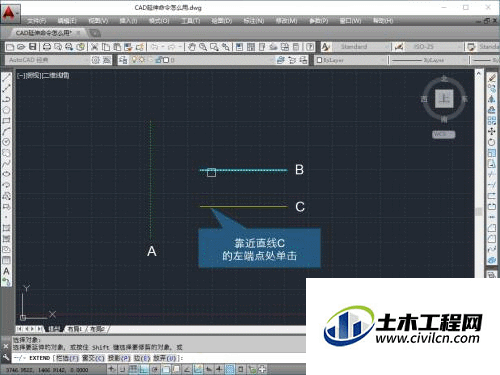Toggle Grid display in status bar
This screenshot has height=375, width=500.
(133, 369)
